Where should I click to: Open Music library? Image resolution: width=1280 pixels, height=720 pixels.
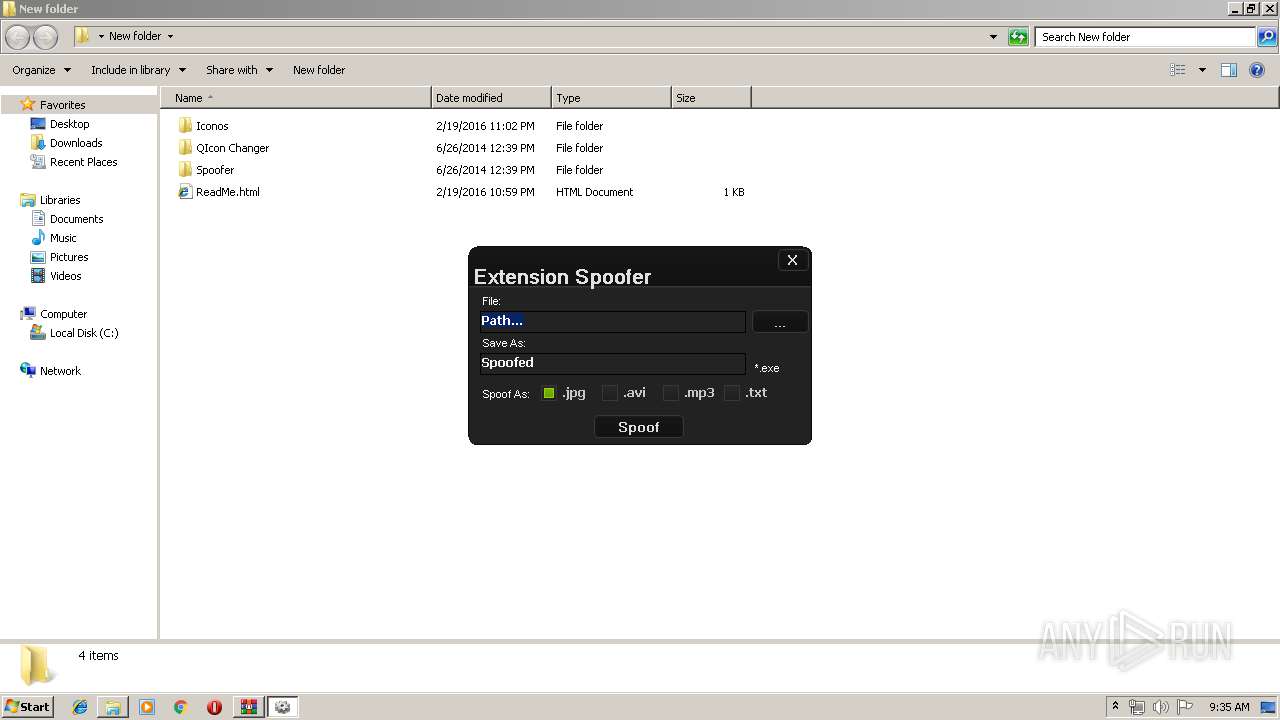[x=63, y=238]
